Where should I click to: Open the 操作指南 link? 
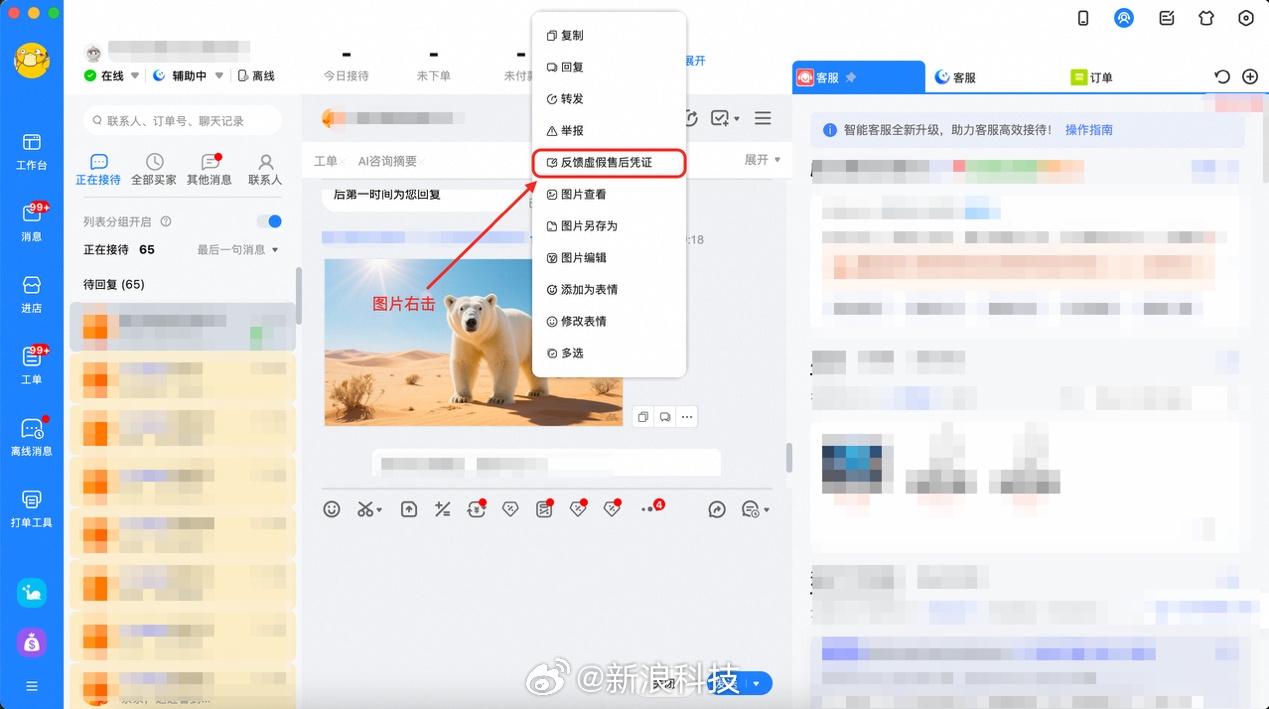pyautogui.click(x=1088, y=130)
